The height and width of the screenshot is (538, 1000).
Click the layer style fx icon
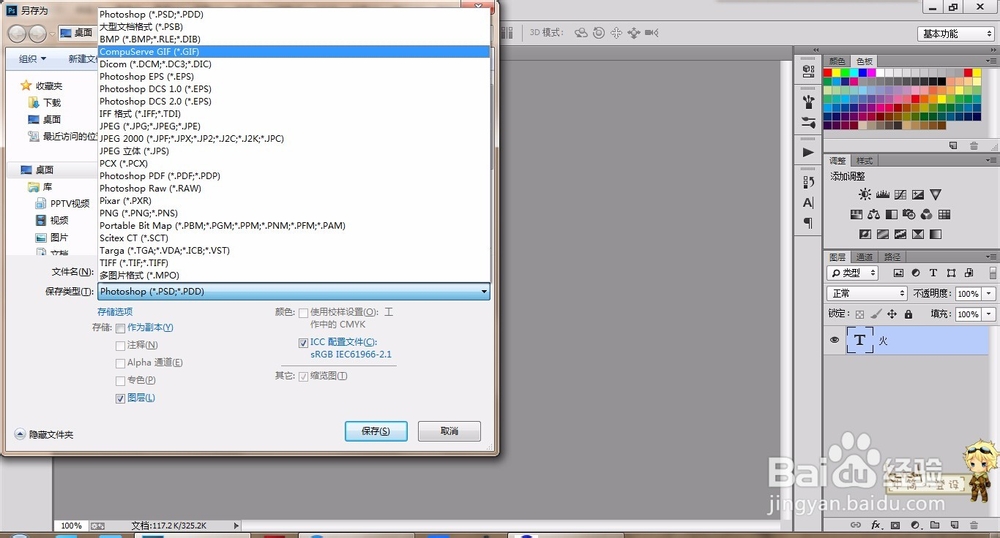[x=876, y=525]
